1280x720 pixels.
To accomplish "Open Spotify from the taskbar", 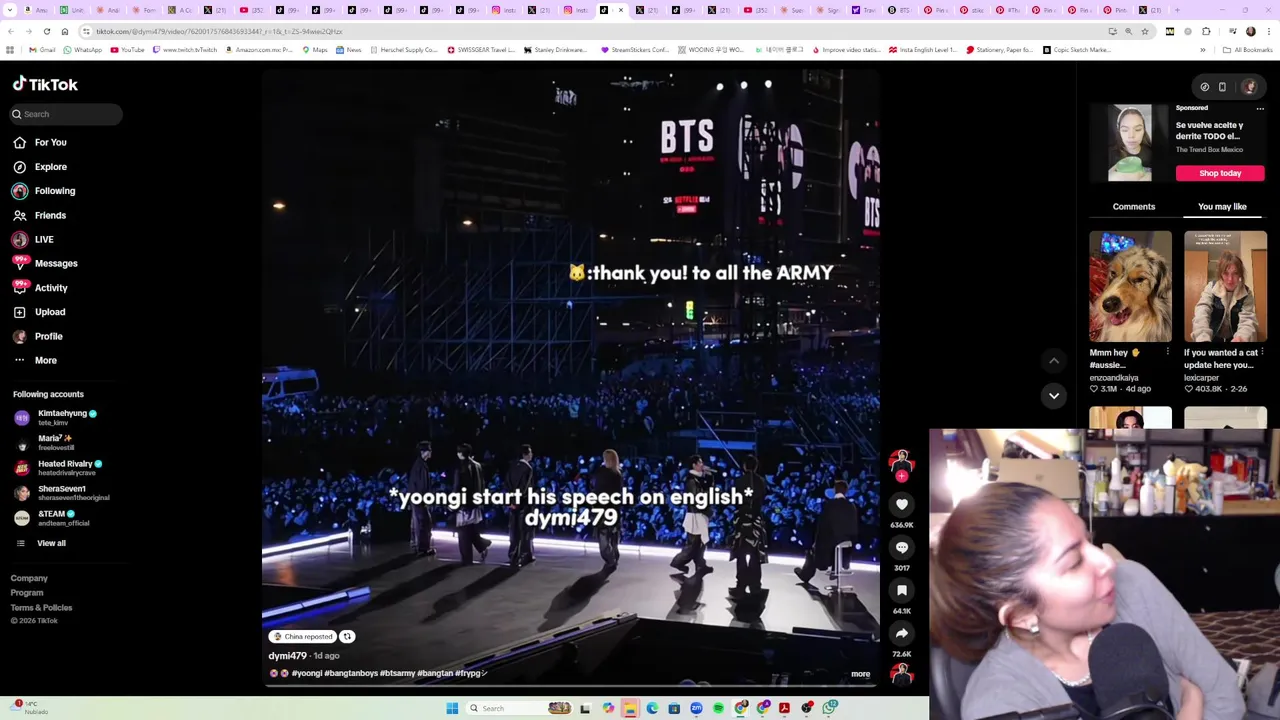I will pyautogui.click(x=718, y=708).
